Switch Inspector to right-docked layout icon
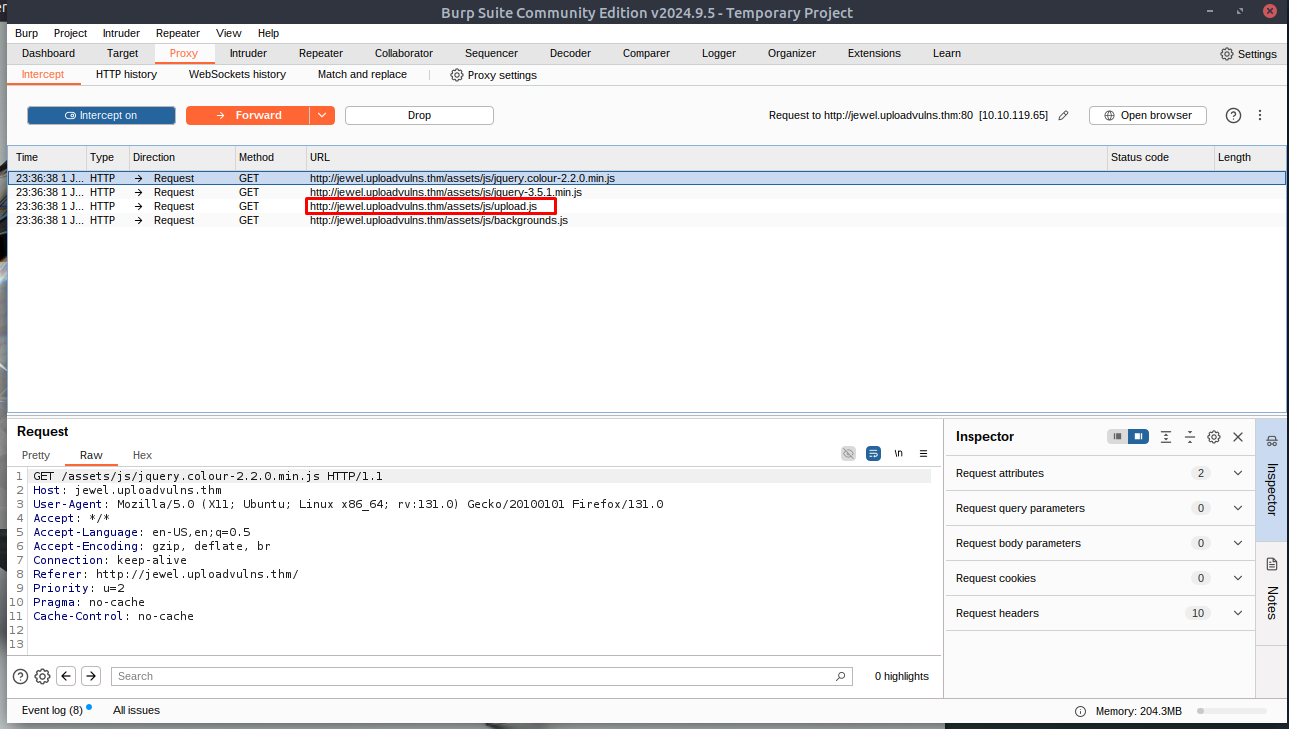The image size is (1289, 729). (x=1137, y=437)
